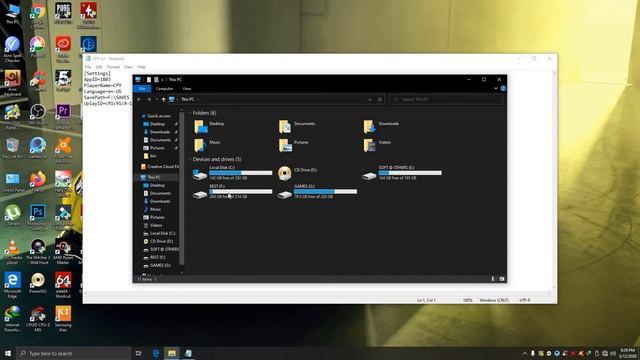Launch Firefox from desktop
640x360 pixels.
coord(38,182)
